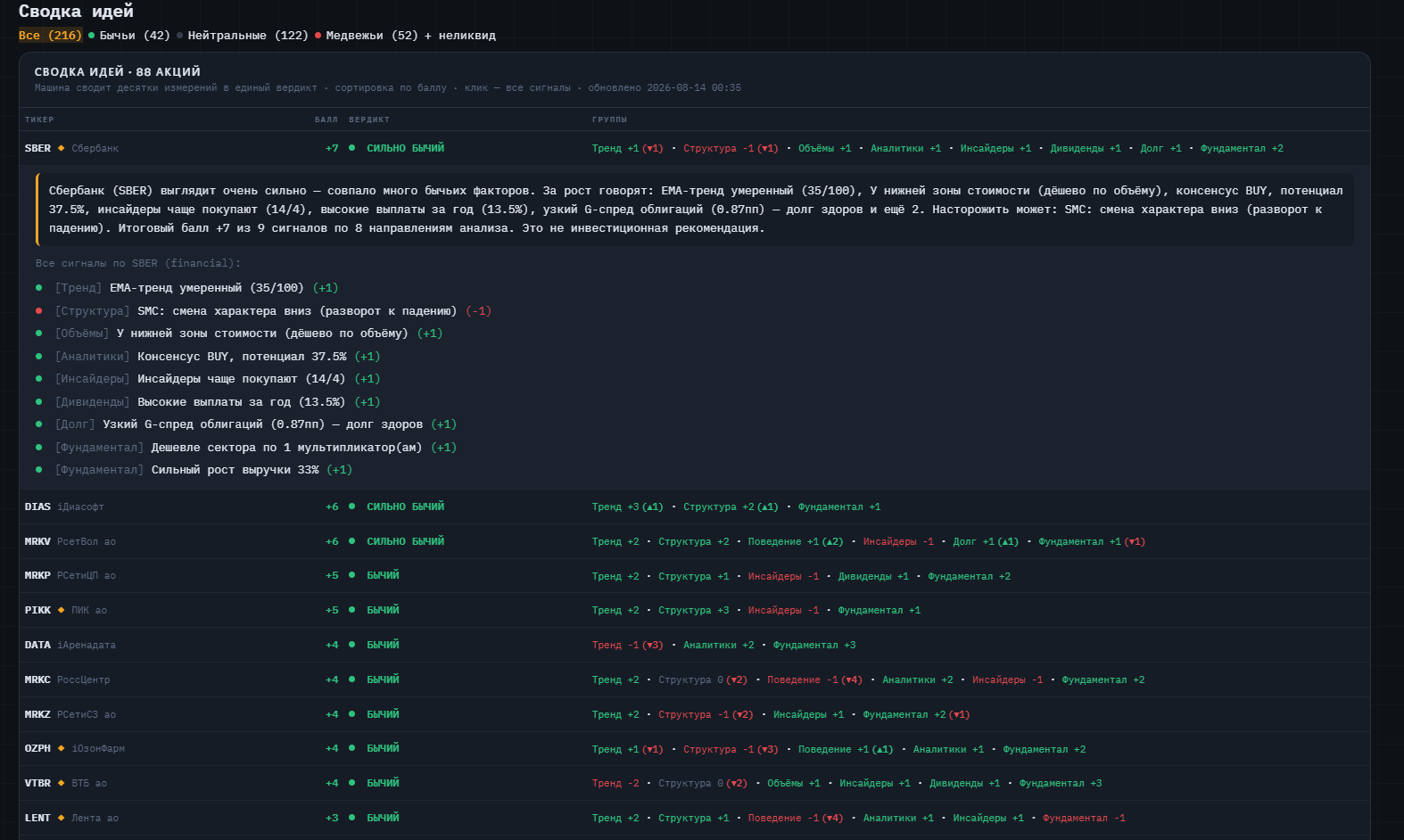Click the green bullet of the Долг signal

tap(39, 424)
